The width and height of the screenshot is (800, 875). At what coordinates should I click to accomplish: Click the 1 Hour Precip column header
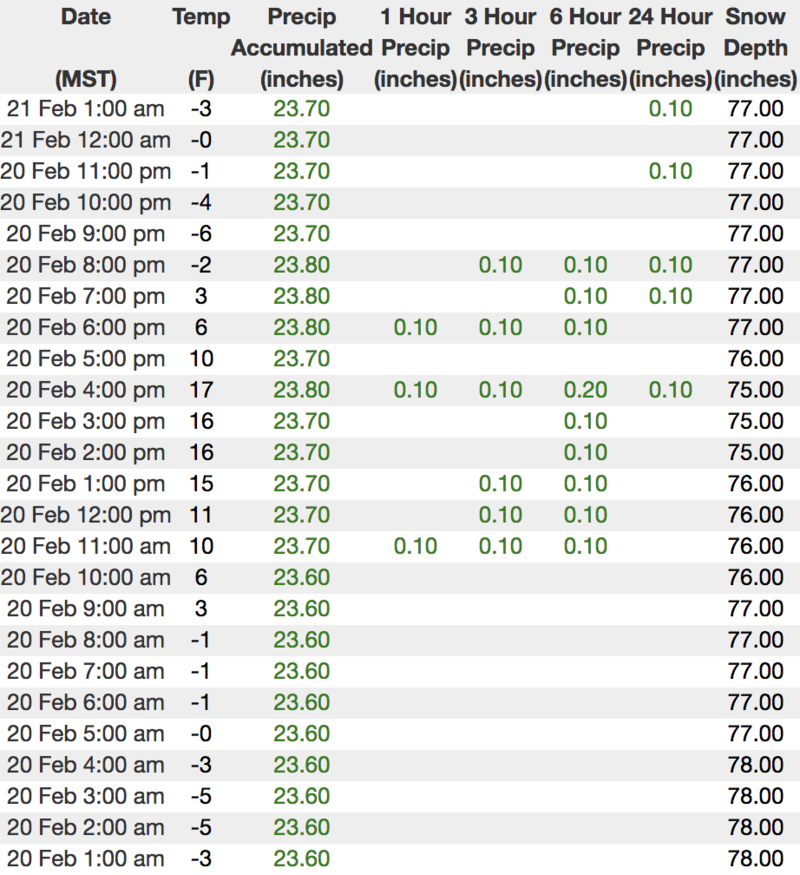click(415, 47)
